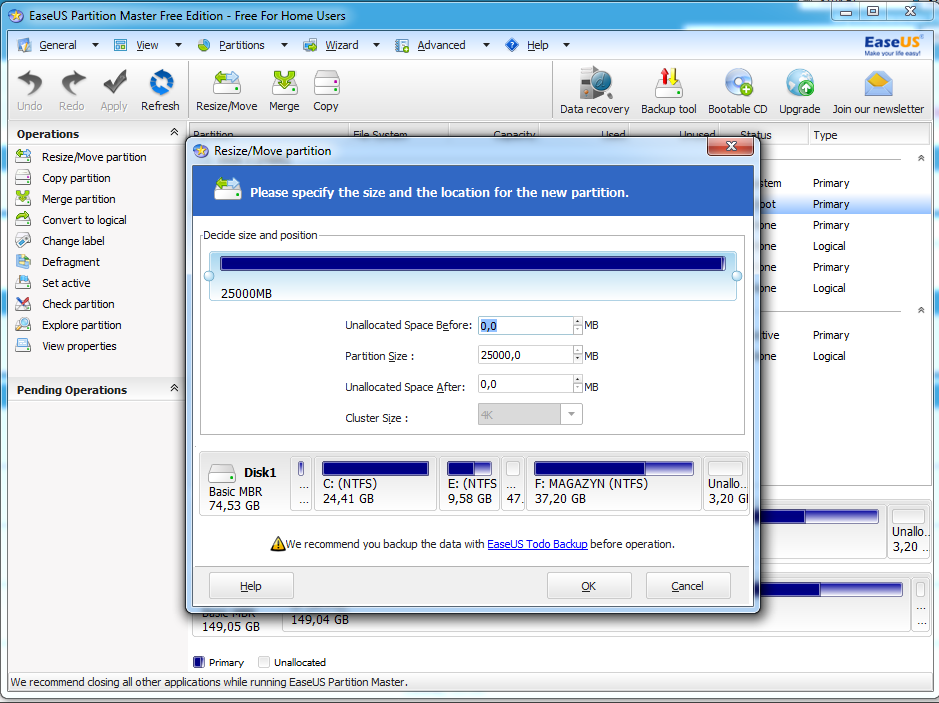The image size is (939, 703).
Task: Cancel the Resize/Move dialog
Action: [x=687, y=586]
